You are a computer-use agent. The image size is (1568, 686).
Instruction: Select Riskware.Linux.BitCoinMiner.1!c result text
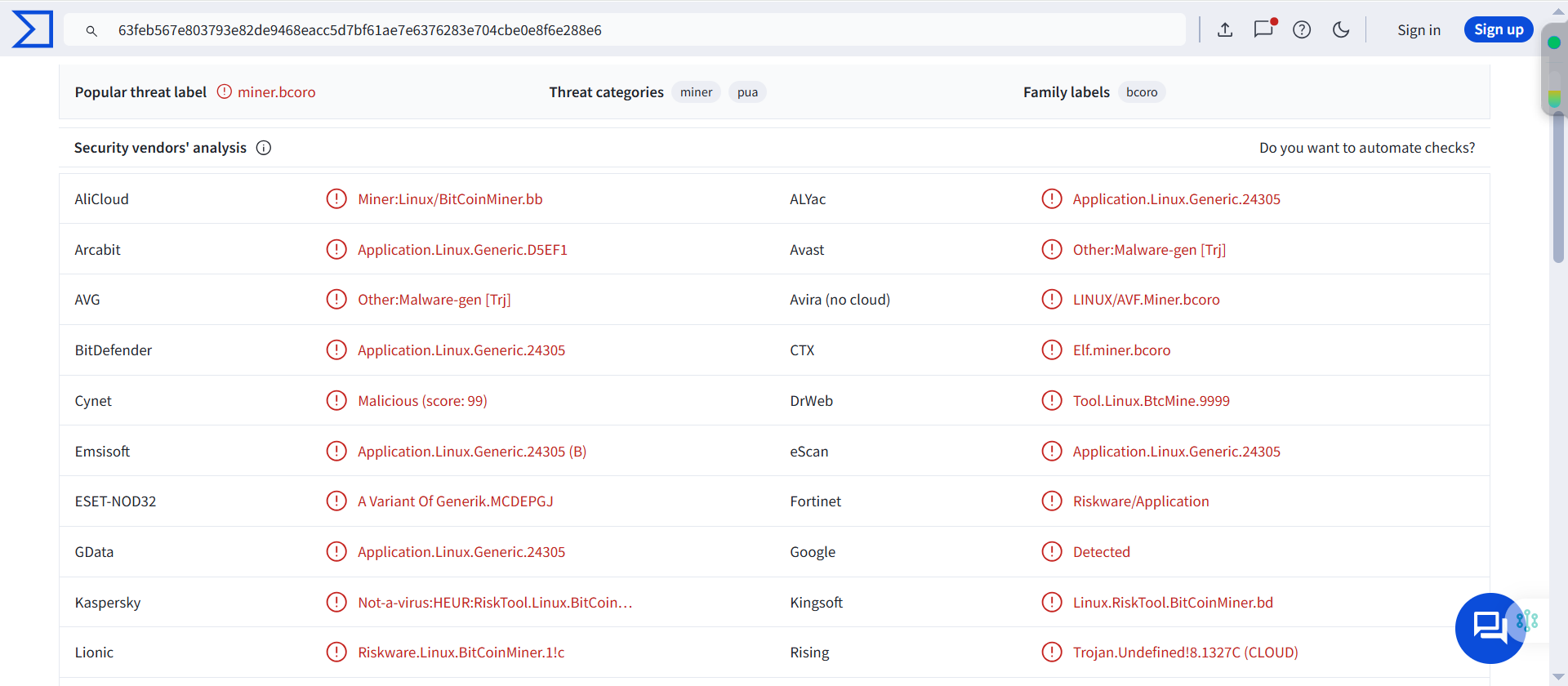pos(461,653)
